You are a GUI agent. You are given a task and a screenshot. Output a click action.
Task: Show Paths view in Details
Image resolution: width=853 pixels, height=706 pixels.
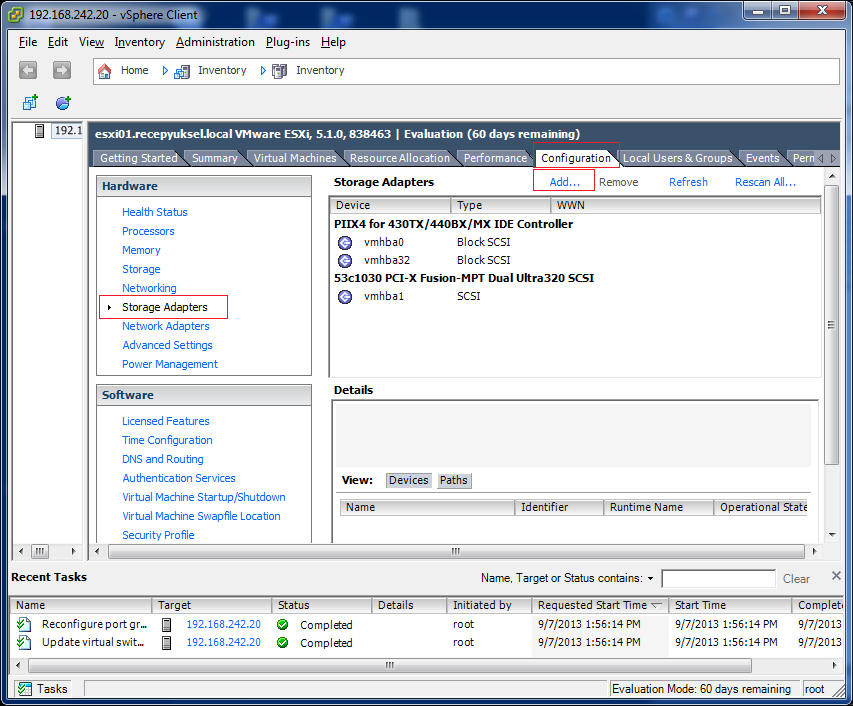(454, 480)
